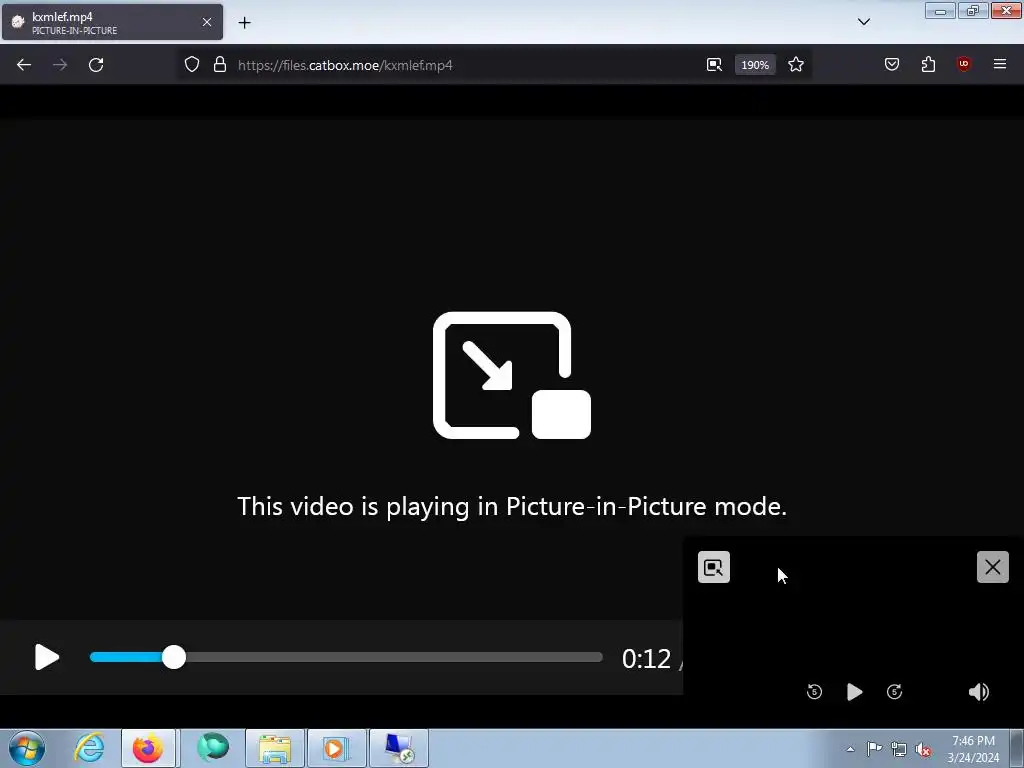
Task: Open Firefox application hamburger menu
Action: click(x=1000, y=64)
